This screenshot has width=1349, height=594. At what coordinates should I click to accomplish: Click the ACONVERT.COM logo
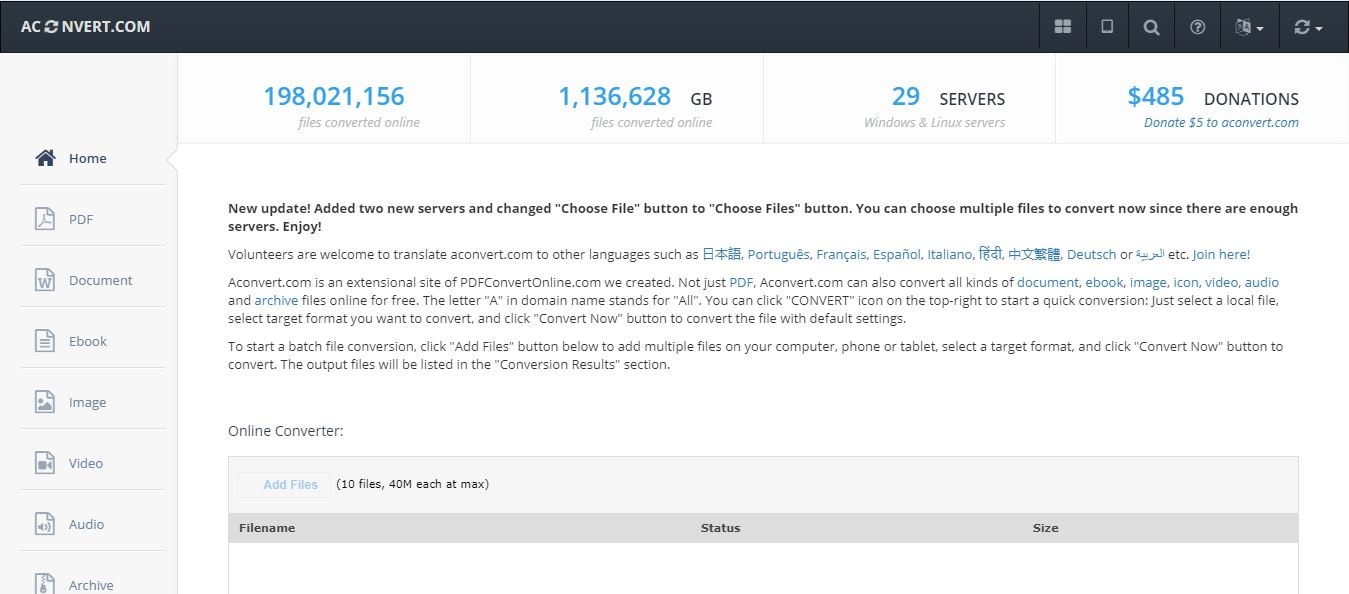tap(86, 27)
